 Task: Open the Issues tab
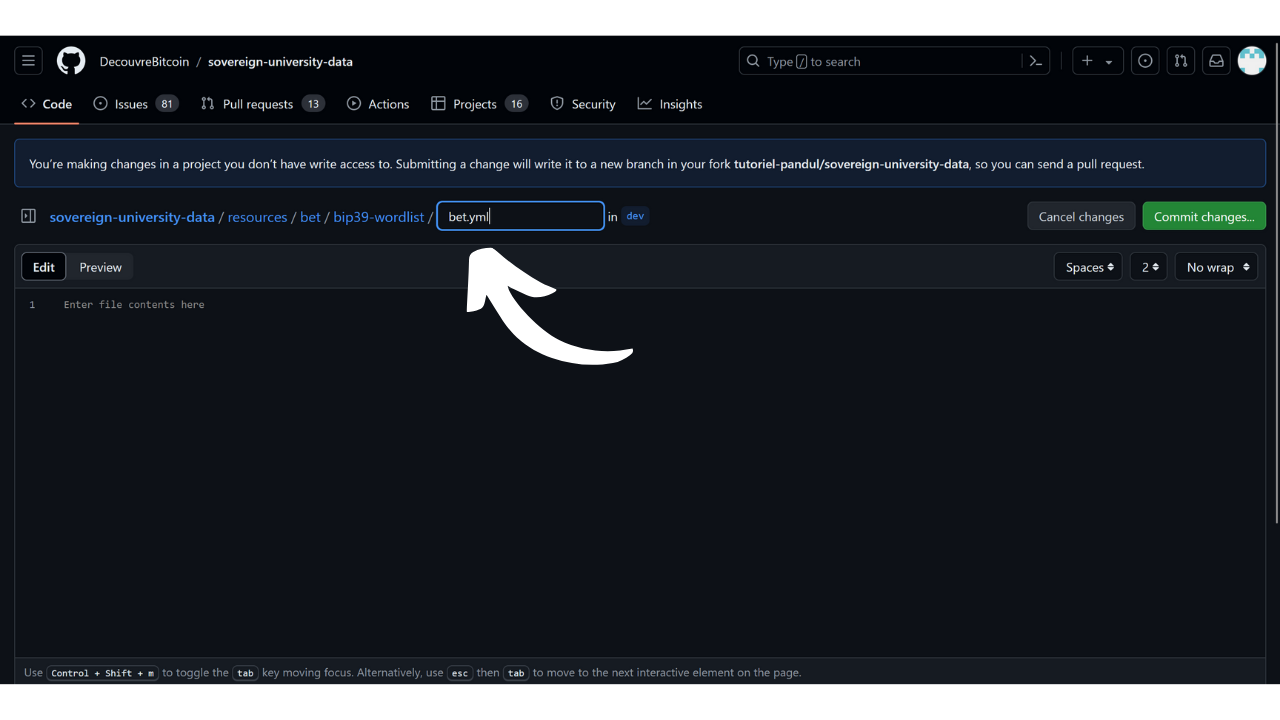click(134, 104)
